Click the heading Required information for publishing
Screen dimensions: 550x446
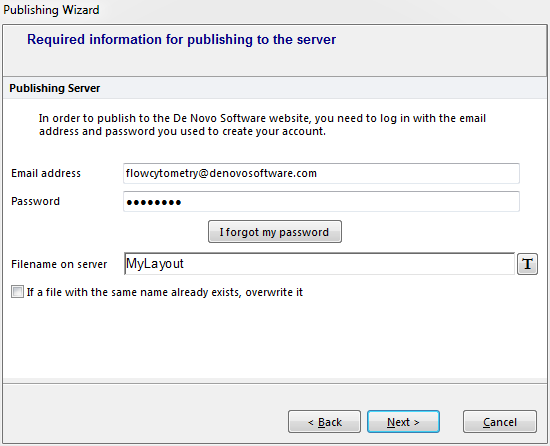(181, 40)
